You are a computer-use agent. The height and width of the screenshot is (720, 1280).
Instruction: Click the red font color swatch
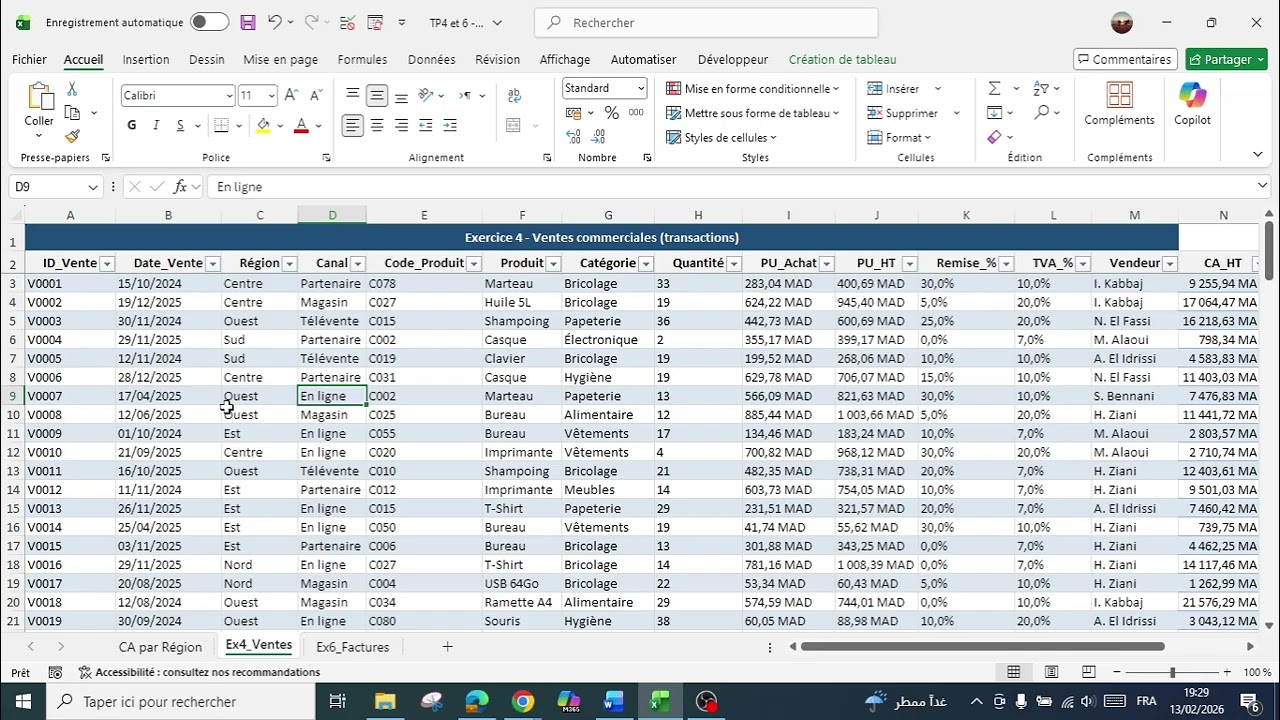pos(301,126)
